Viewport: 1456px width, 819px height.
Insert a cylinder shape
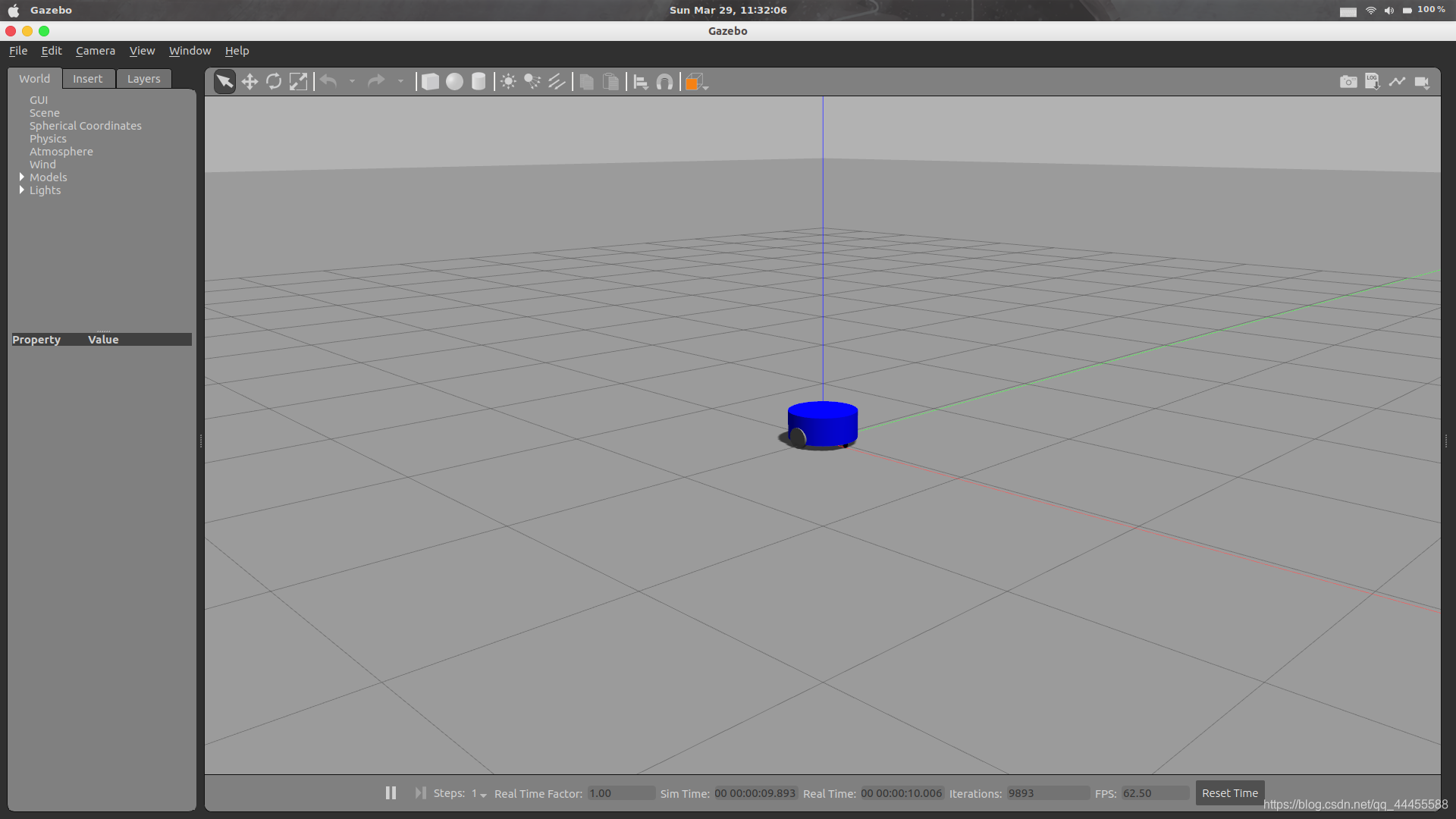point(479,82)
